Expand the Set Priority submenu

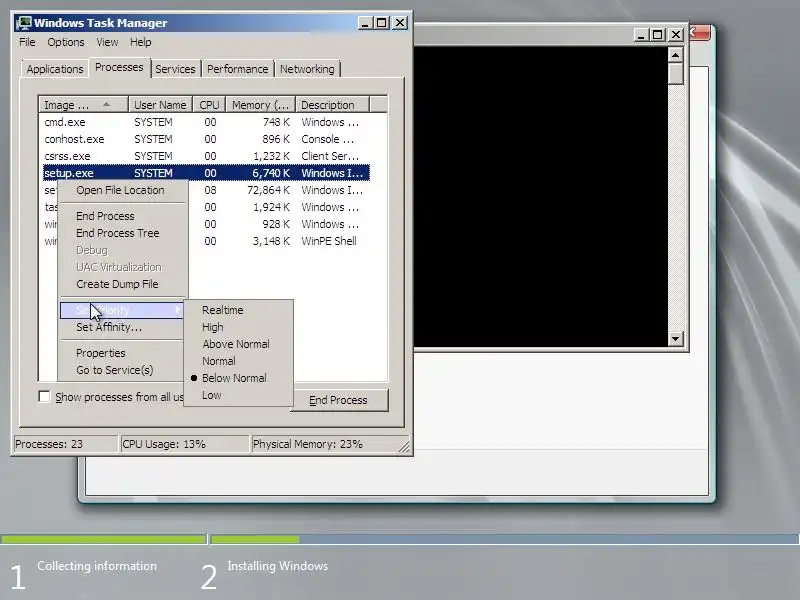[121, 310]
